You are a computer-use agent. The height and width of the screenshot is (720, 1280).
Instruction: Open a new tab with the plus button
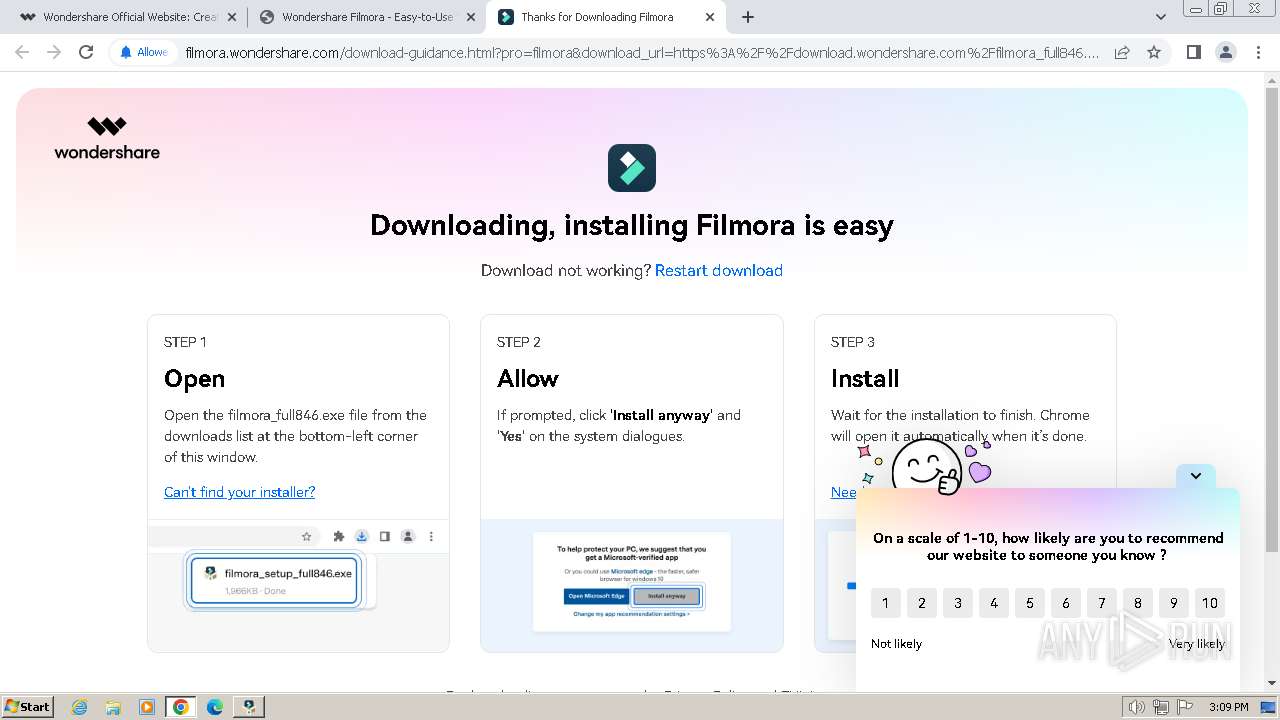(748, 17)
